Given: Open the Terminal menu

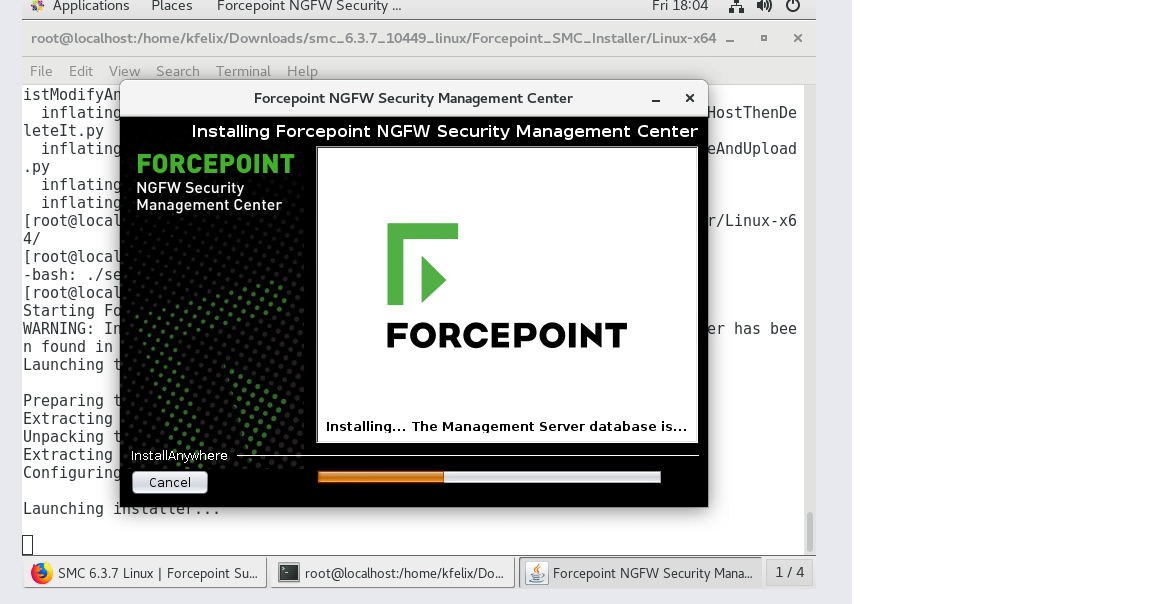Looking at the screenshot, I should pyautogui.click(x=243, y=71).
